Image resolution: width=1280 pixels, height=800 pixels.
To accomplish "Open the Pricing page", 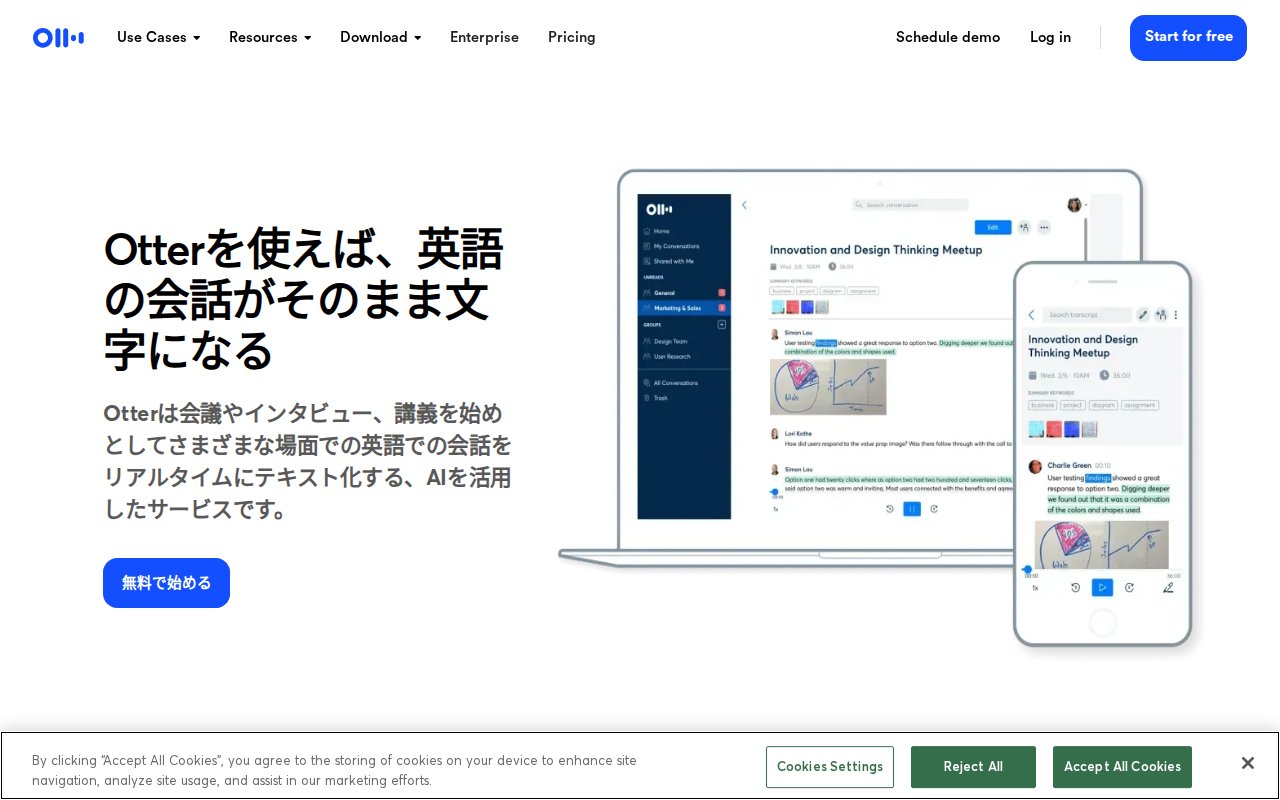I will [572, 37].
